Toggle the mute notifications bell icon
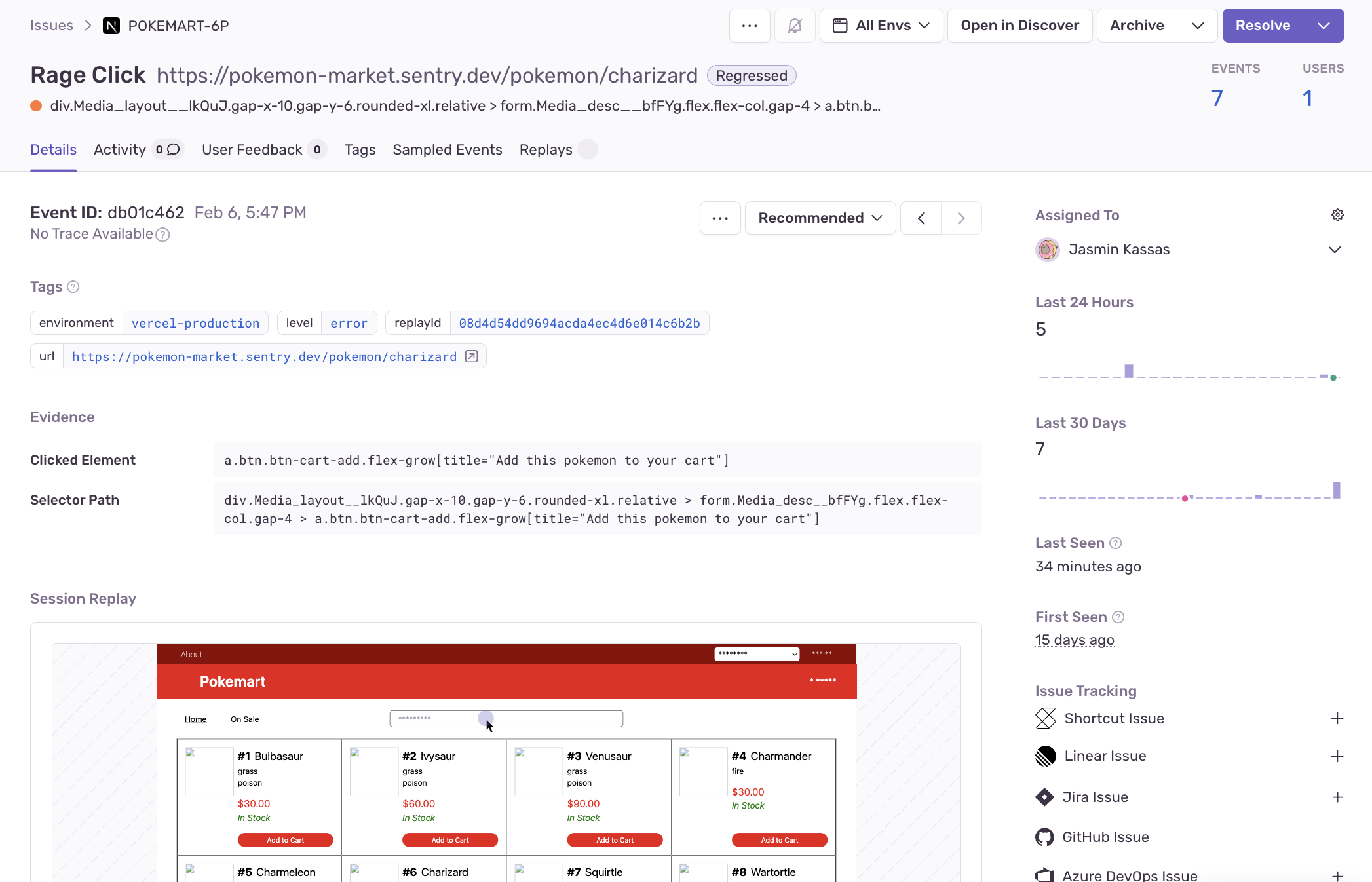The height and width of the screenshot is (882, 1372). [795, 26]
